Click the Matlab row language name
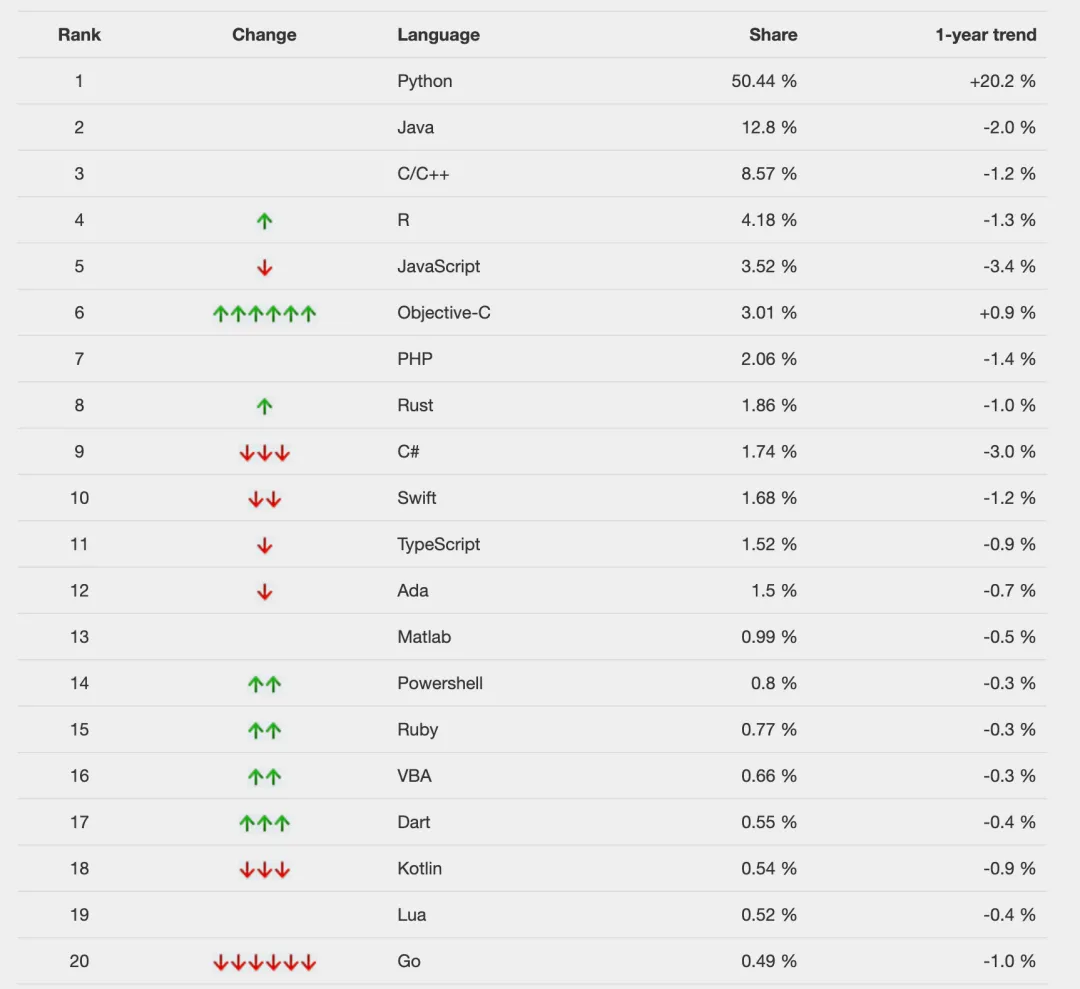 click(x=424, y=637)
